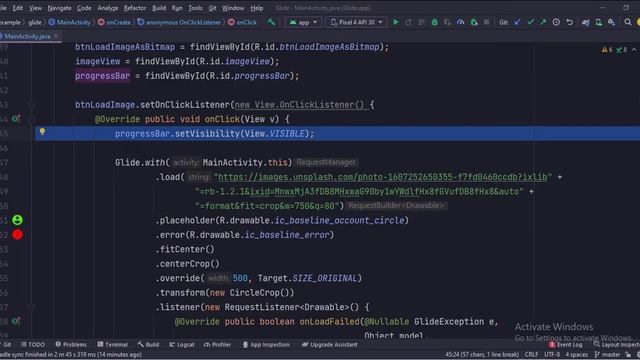Image resolution: width=640 pixels, height=360 pixels.
Task: Click the warnings count indicator
Action: (607, 49)
